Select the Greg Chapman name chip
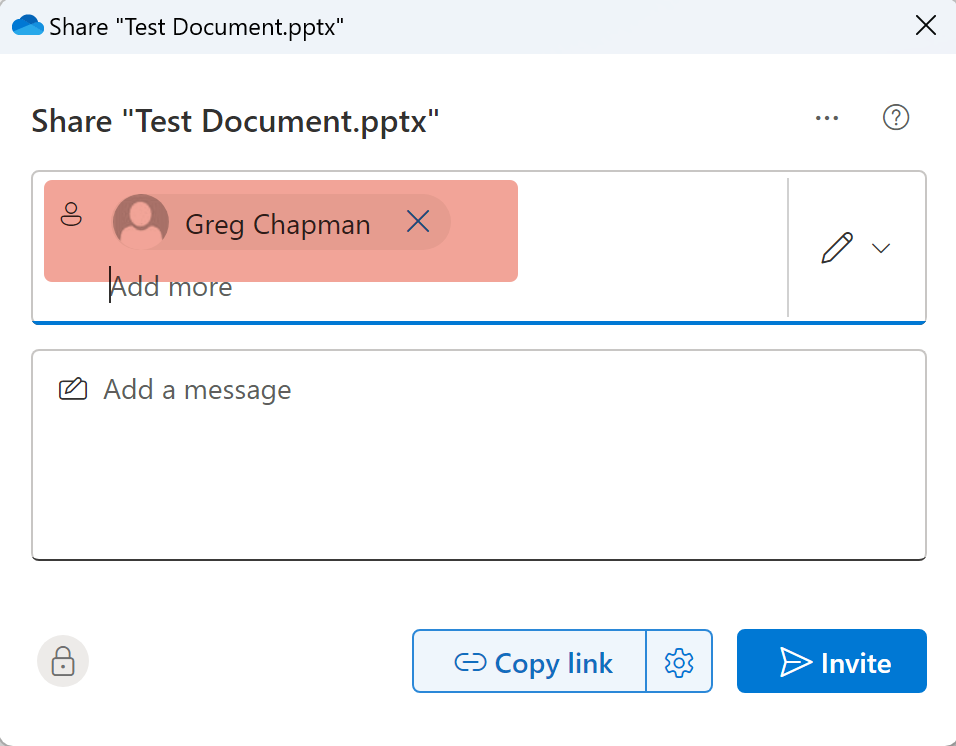Screen dimensions: 956x746 pos(278,224)
